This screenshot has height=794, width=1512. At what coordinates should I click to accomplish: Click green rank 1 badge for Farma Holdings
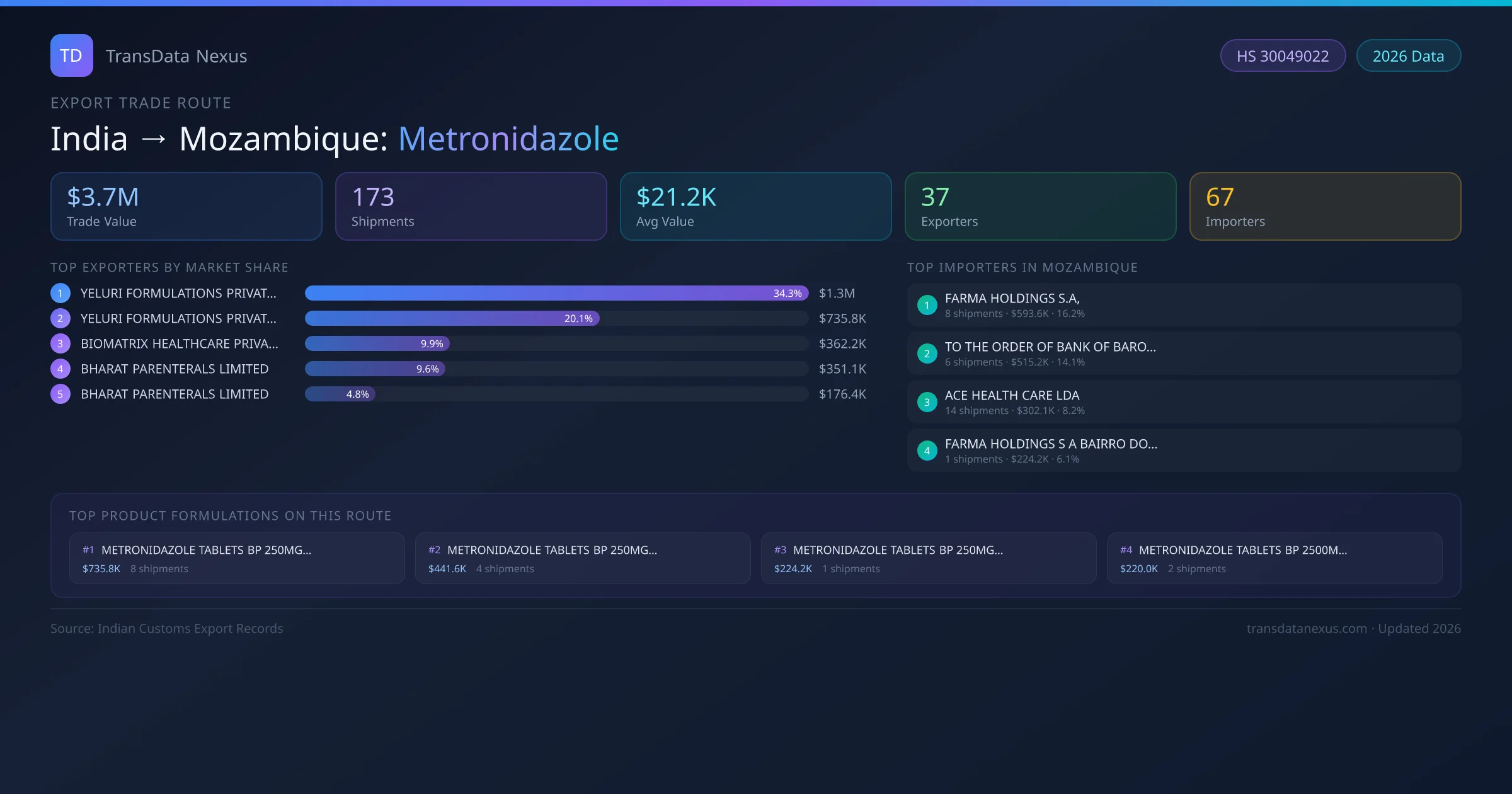pyautogui.click(x=927, y=305)
